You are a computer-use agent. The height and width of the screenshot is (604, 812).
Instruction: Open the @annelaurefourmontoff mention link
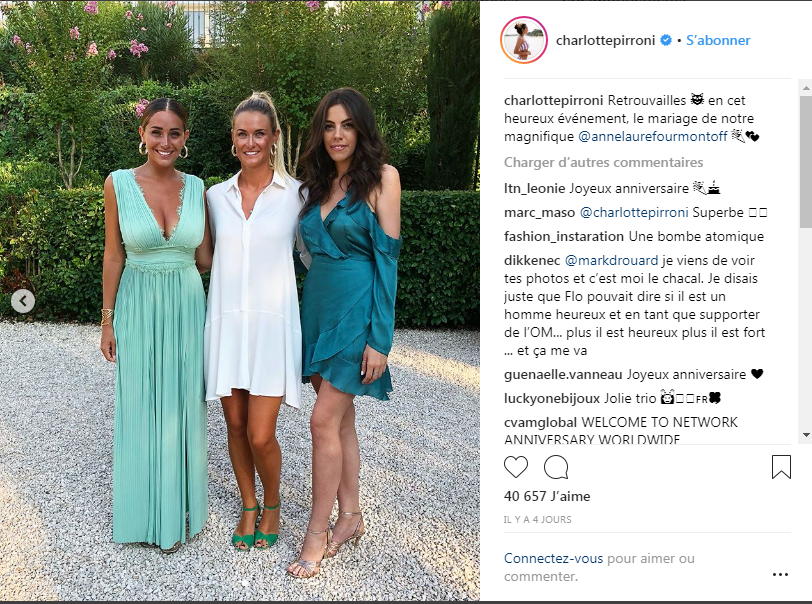point(652,136)
